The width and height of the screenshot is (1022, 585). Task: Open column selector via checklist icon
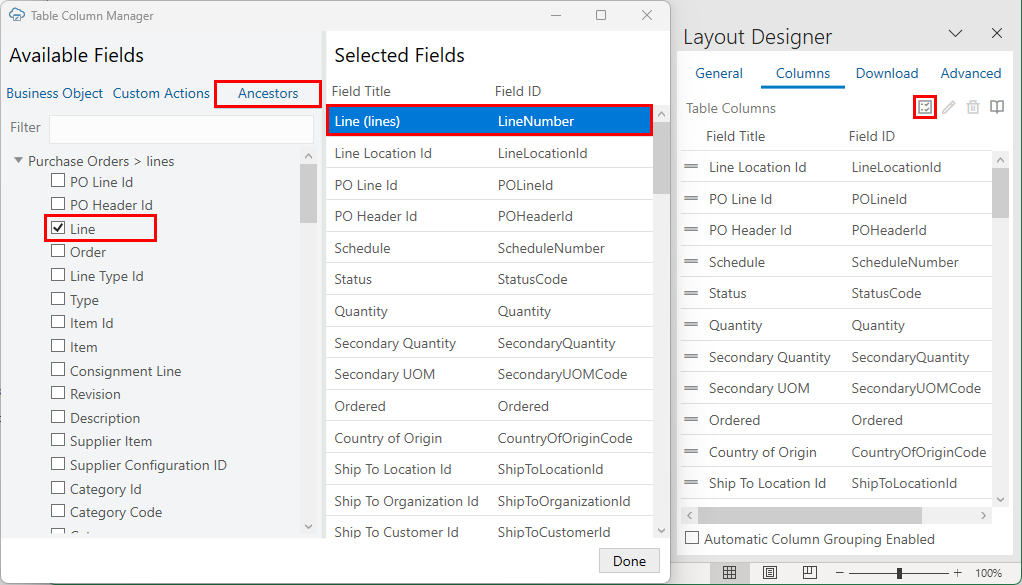925,107
